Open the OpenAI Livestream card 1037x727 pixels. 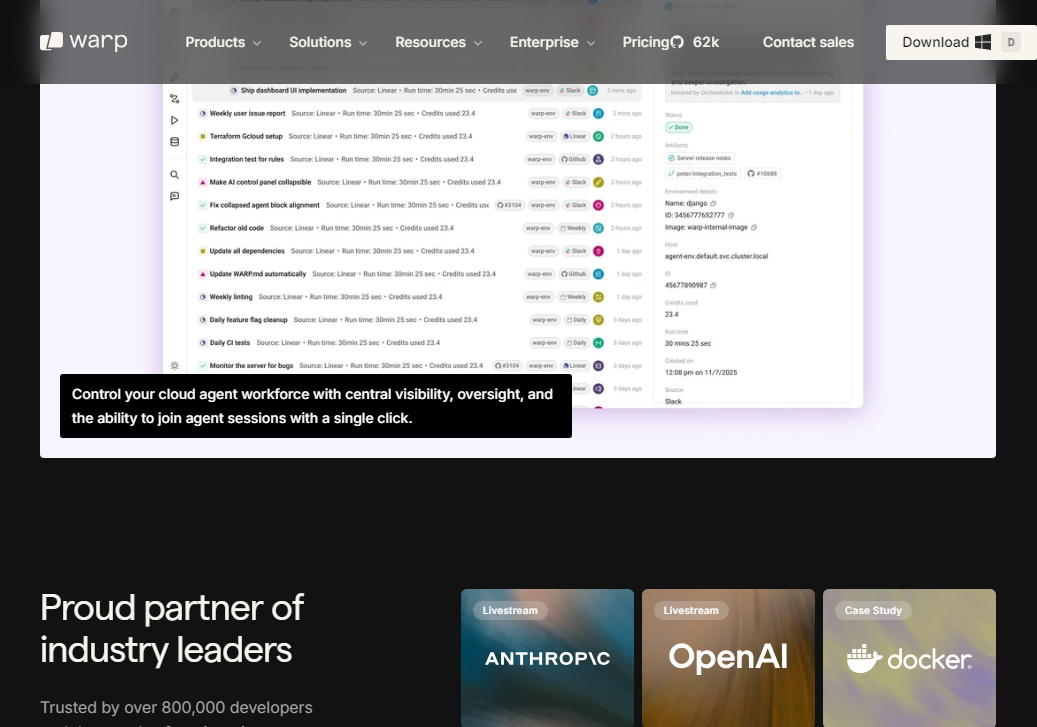[728, 658]
